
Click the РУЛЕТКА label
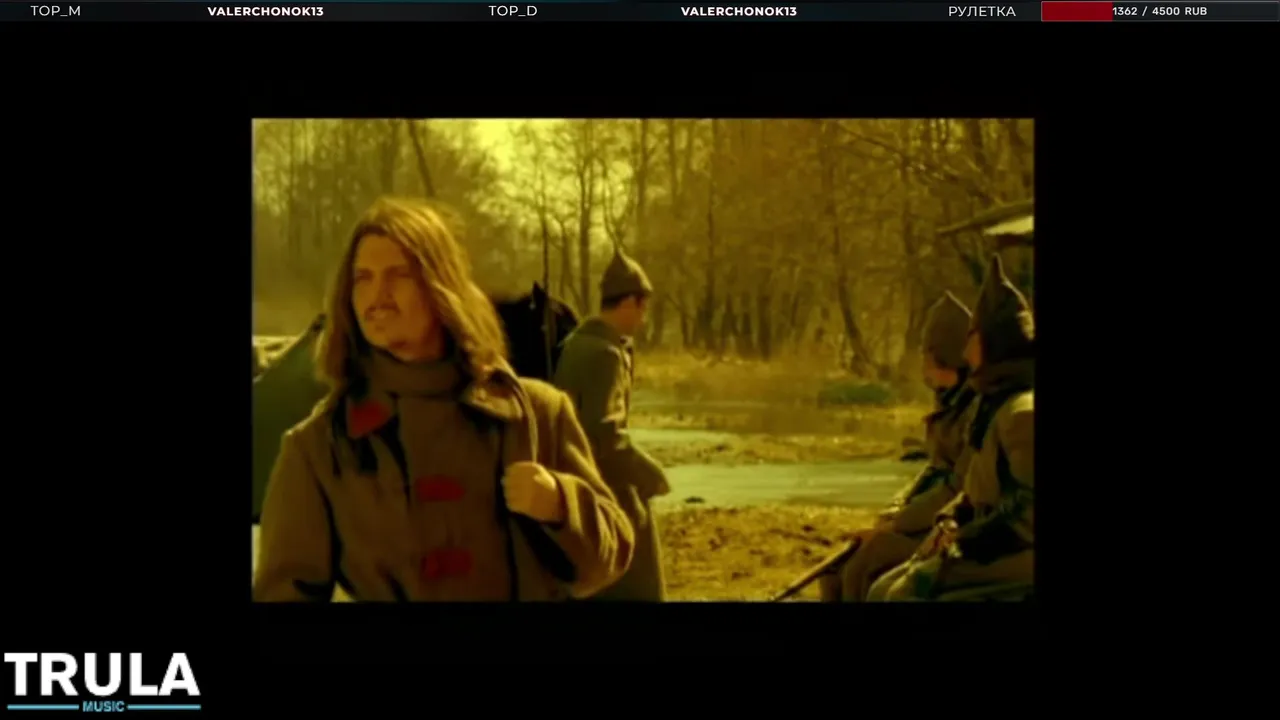point(982,11)
